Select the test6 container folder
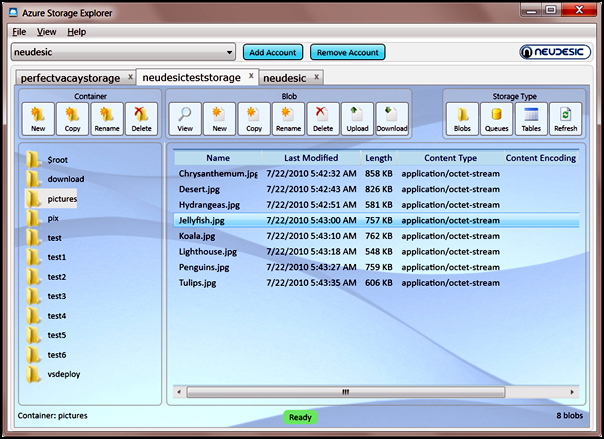The image size is (604, 439). point(46,355)
